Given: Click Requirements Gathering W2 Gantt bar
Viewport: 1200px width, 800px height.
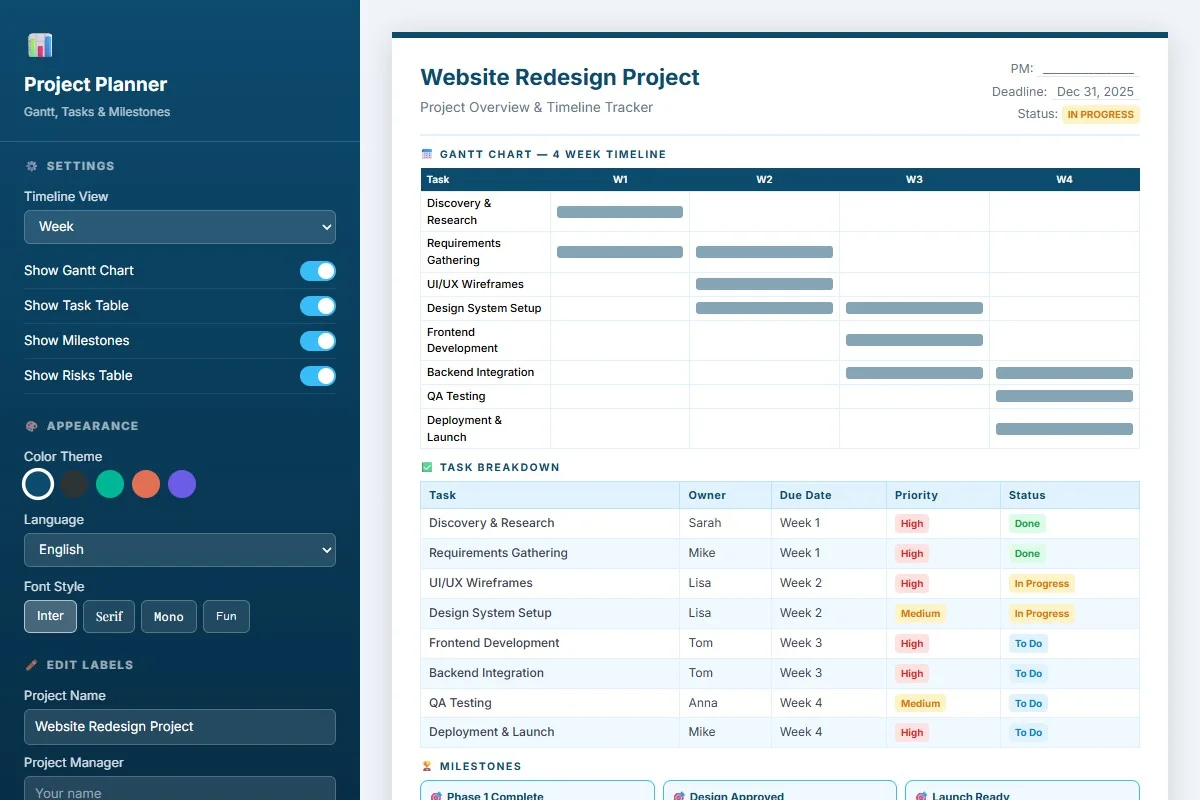Looking at the screenshot, I should [x=764, y=252].
